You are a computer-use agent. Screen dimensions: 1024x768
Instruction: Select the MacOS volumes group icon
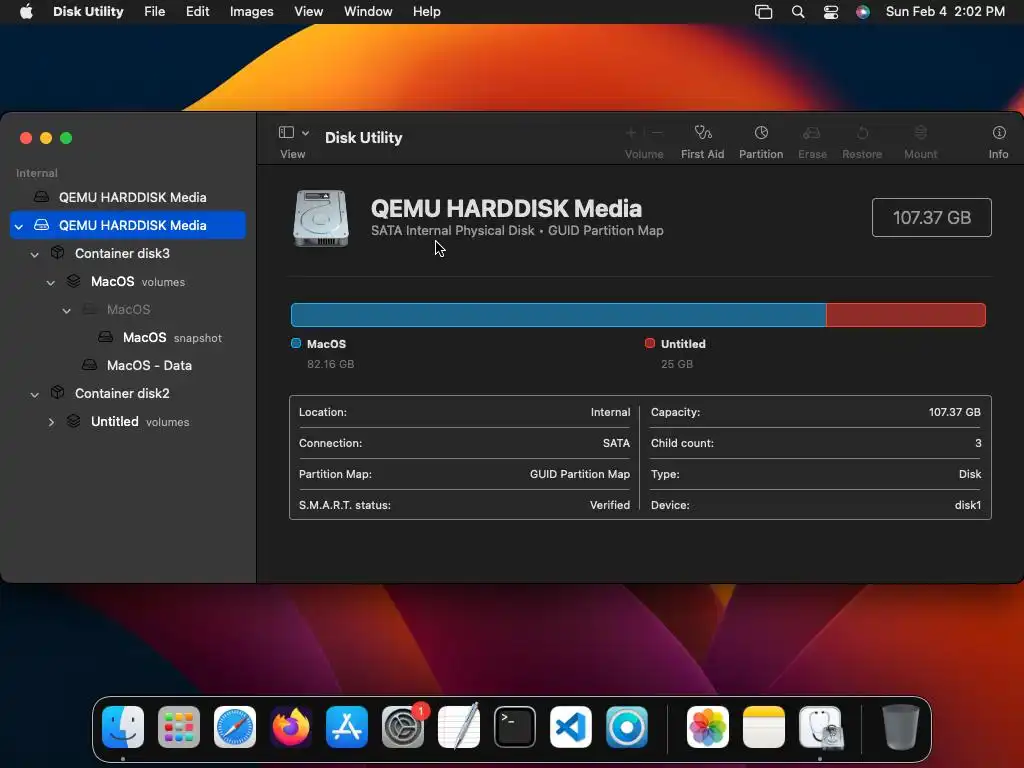73,281
